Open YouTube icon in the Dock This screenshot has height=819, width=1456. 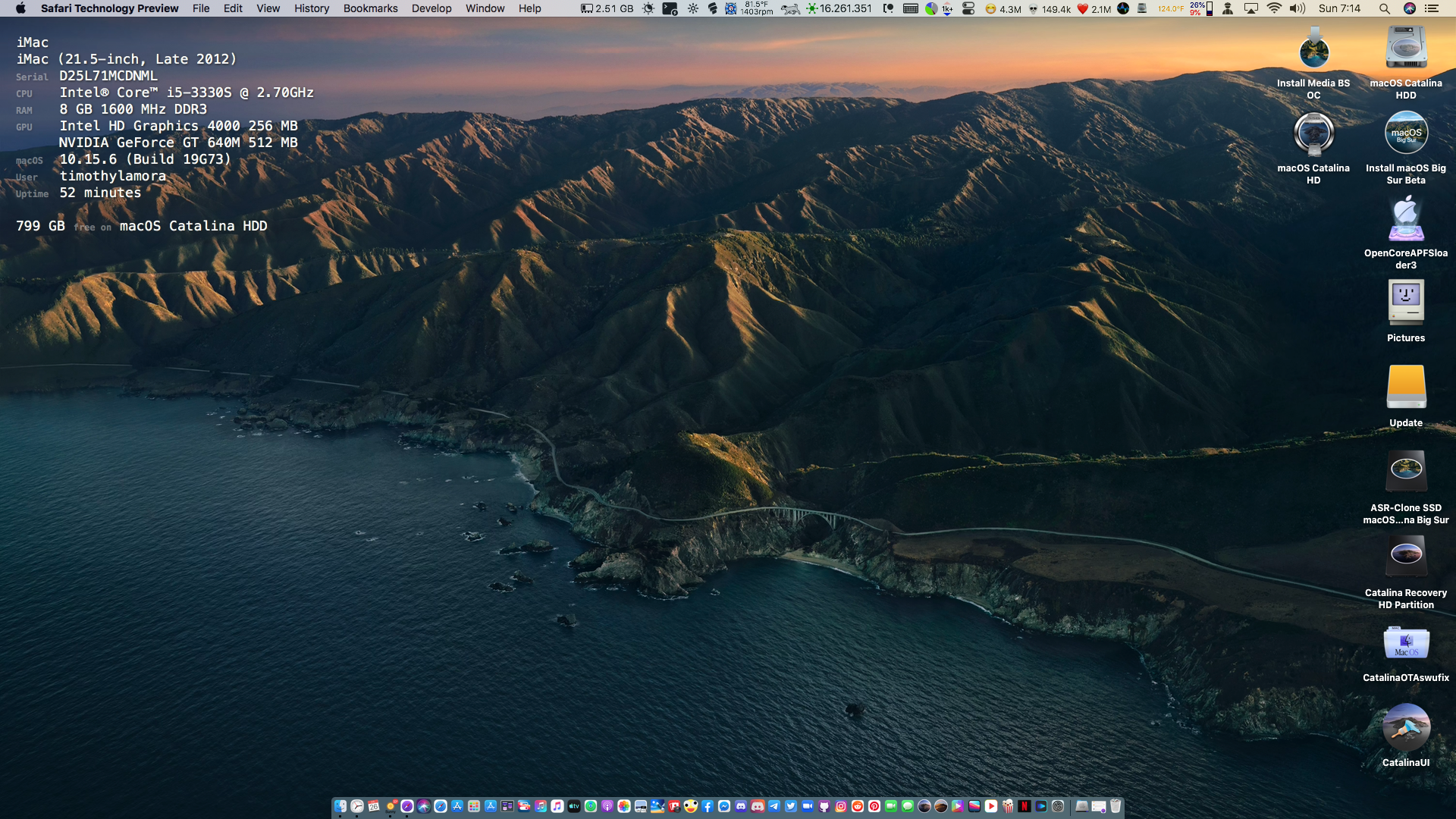pyautogui.click(x=991, y=806)
